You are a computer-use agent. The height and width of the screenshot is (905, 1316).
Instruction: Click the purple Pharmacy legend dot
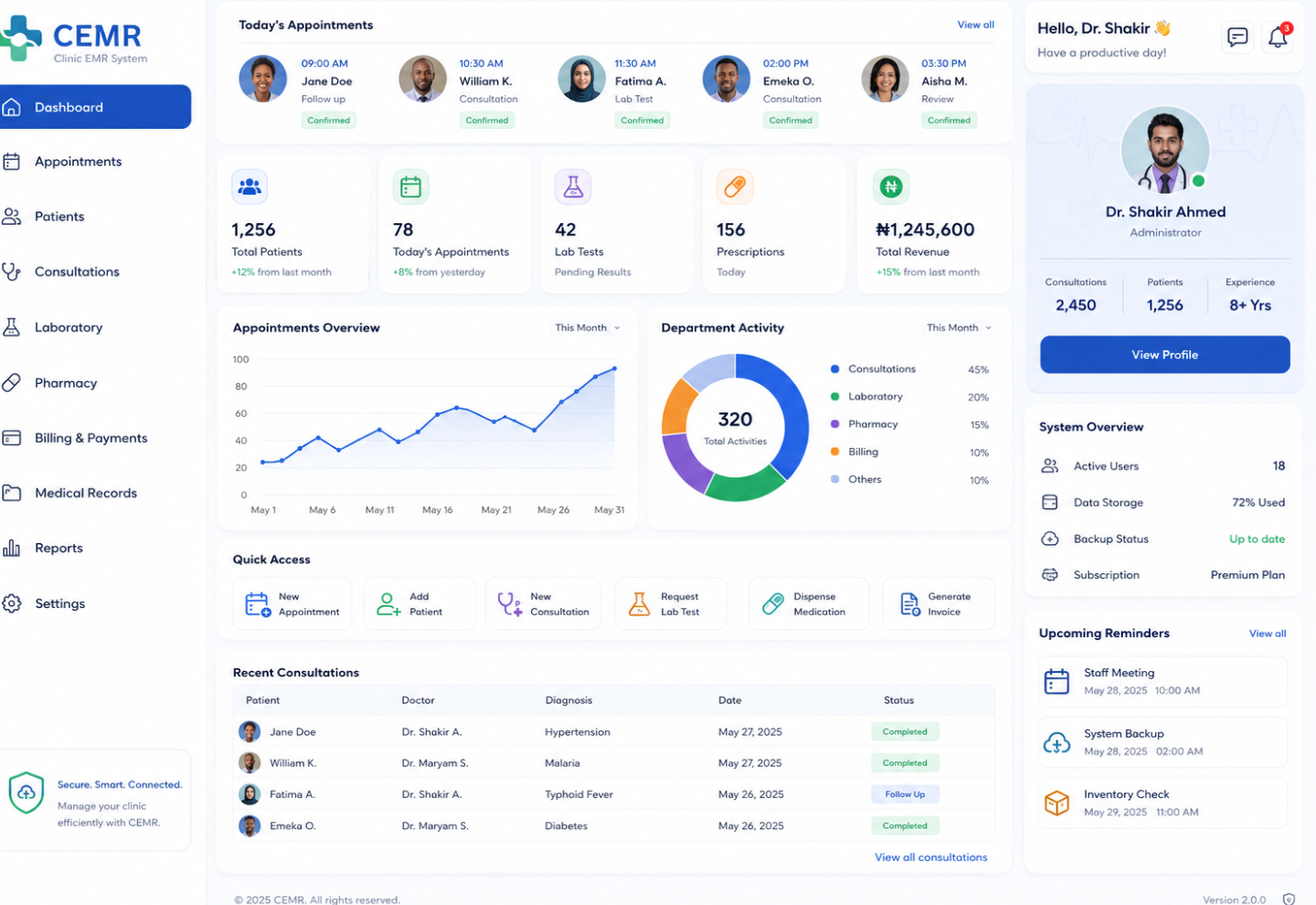(834, 424)
